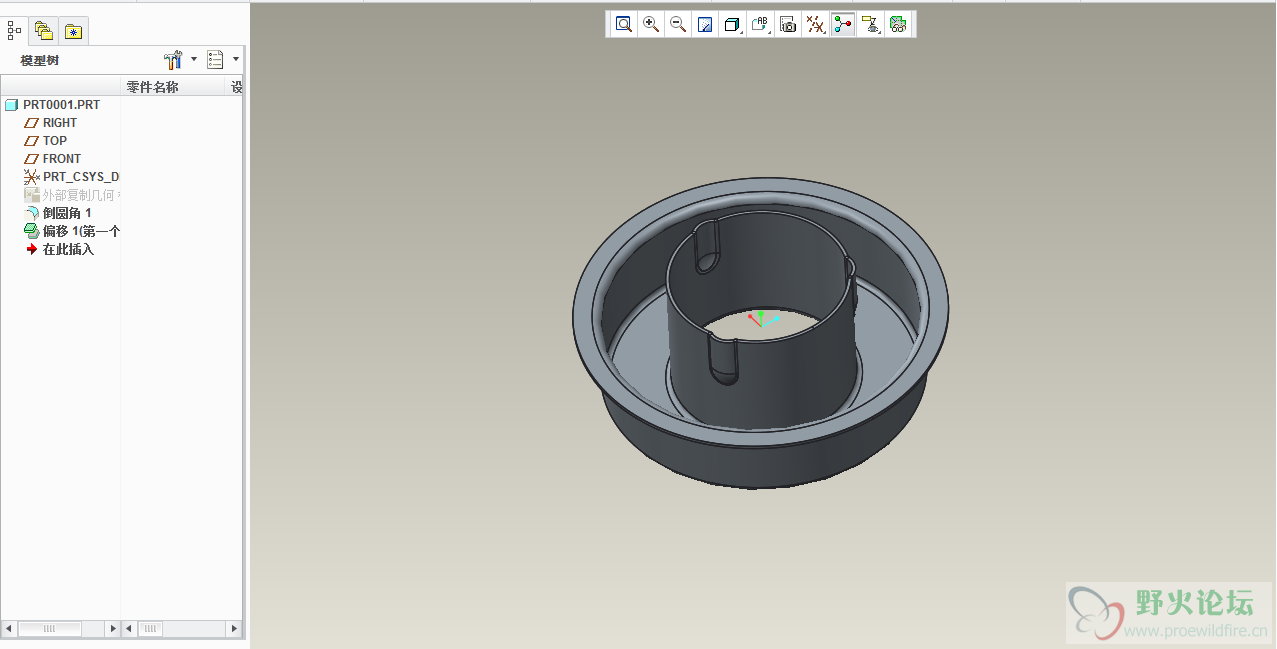
Task: Select the PRT_CSYS_D coordinate system item
Action: [x=72, y=177]
